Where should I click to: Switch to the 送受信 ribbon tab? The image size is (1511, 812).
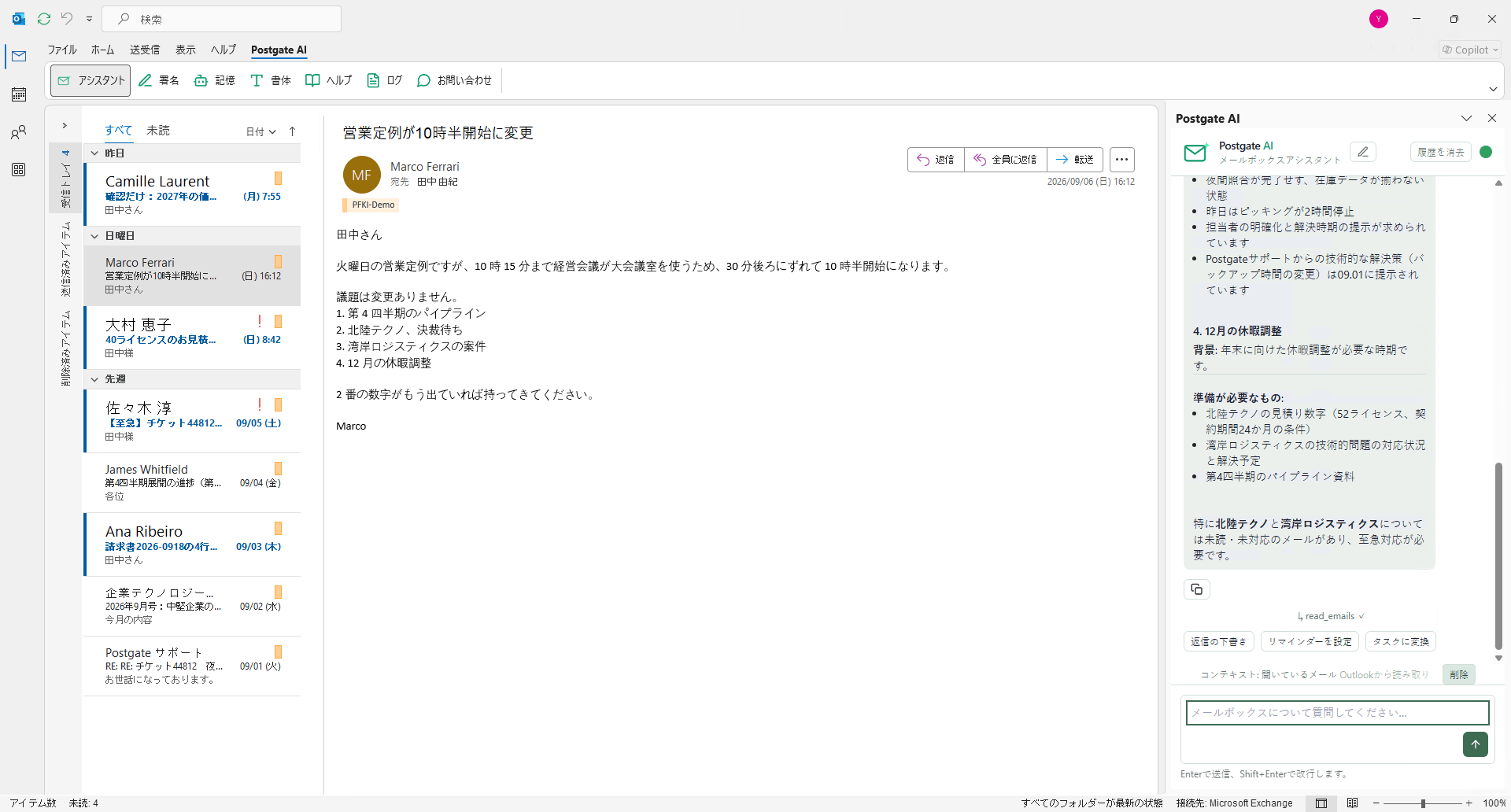145,50
